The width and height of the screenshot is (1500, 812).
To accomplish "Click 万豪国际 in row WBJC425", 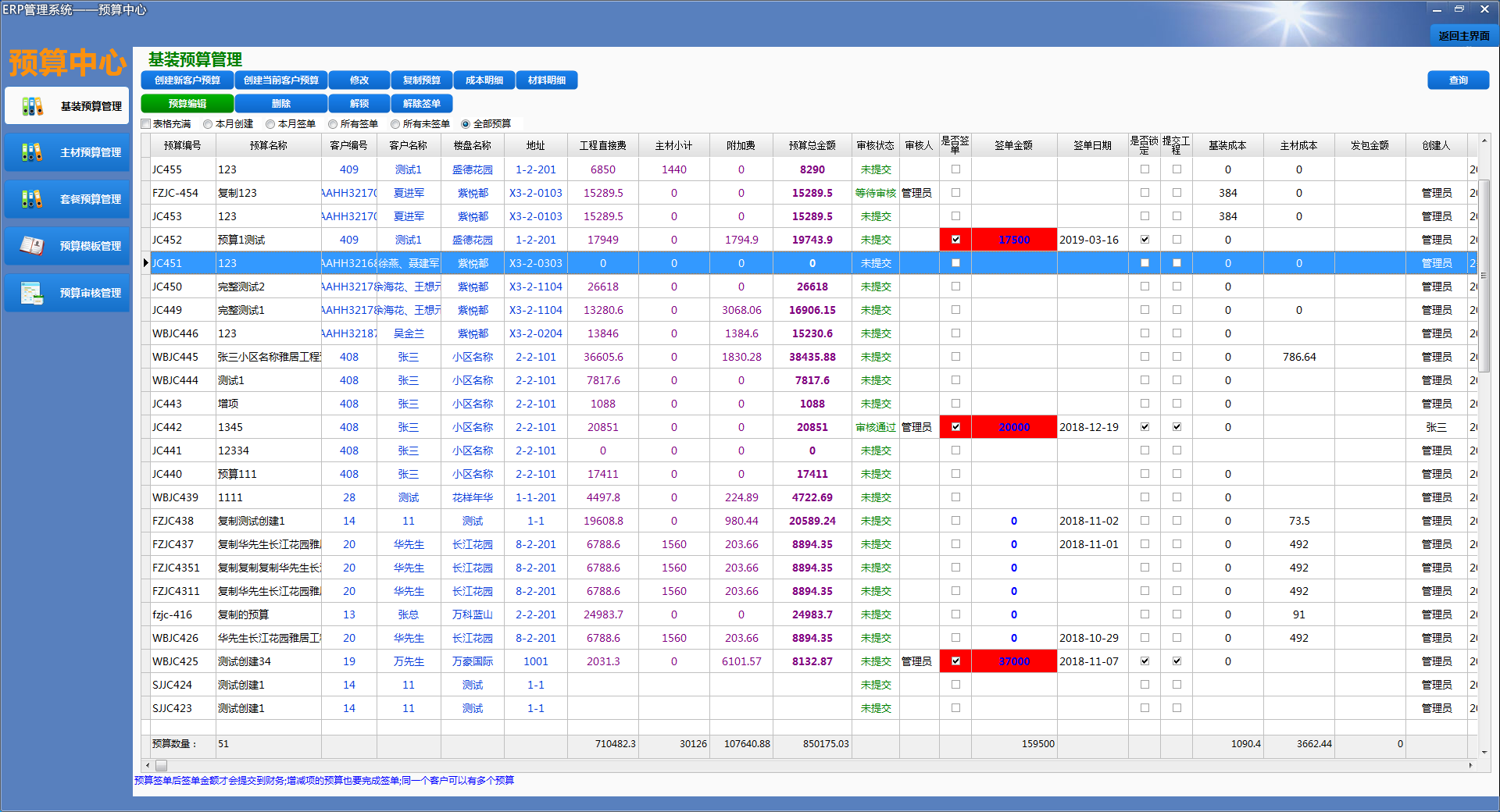I will (x=473, y=661).
